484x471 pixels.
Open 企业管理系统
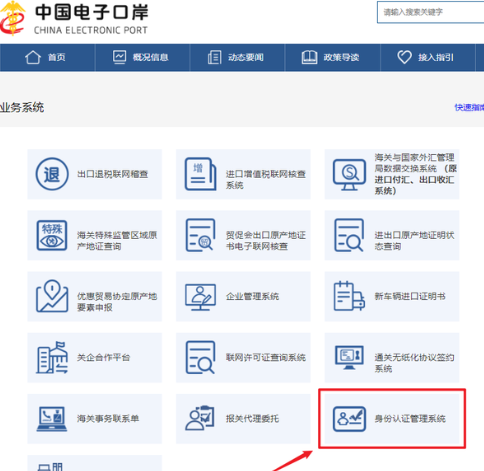click(x=243, y=296)
